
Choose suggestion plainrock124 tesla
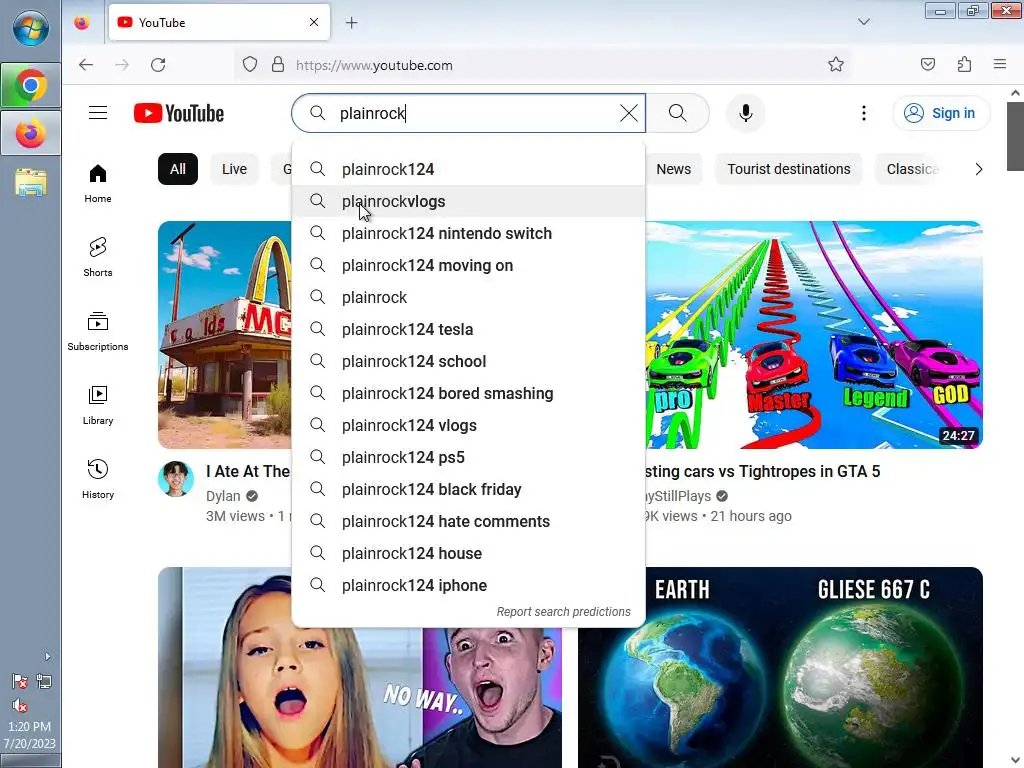point(468,329)
